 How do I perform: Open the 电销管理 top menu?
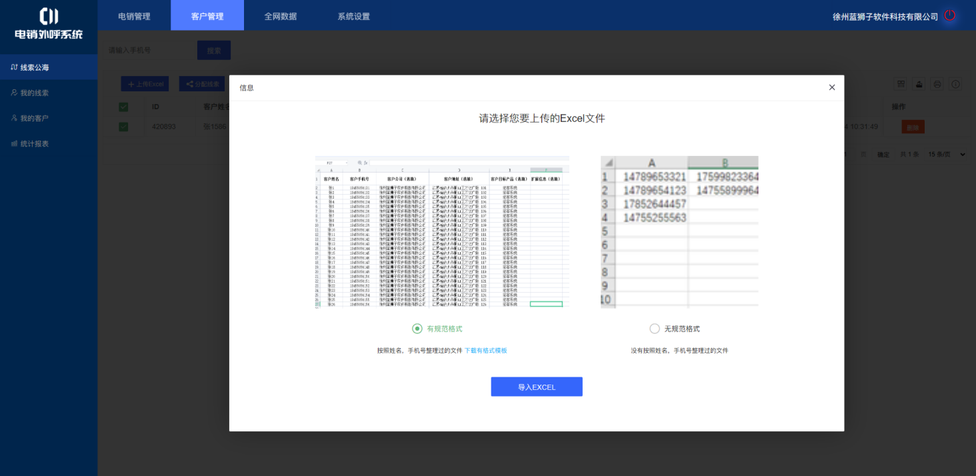[x=134, y=16]
